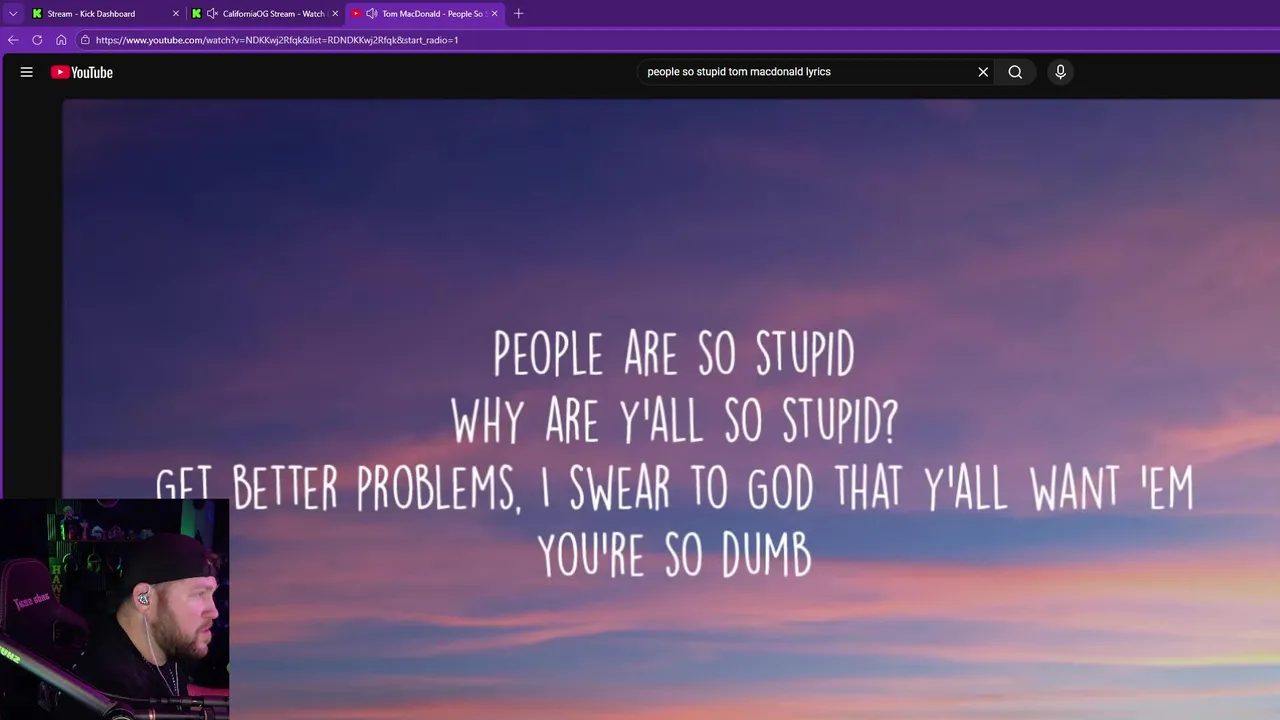Reload the page with the refresh icon

point(37,40)
